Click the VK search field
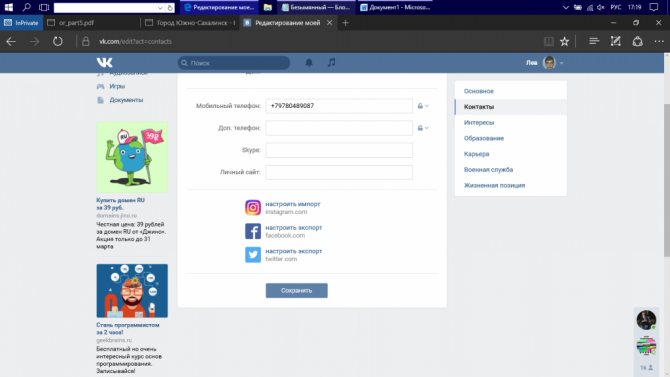Image resolution: width=670 pixels, height=377 pixels. 234,63
